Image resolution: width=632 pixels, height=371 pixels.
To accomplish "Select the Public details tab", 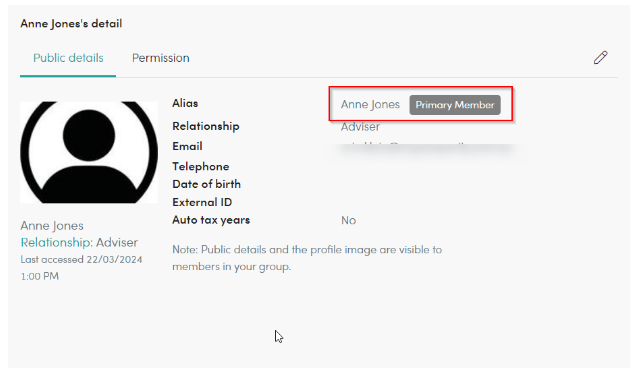I will pos(68,58).
